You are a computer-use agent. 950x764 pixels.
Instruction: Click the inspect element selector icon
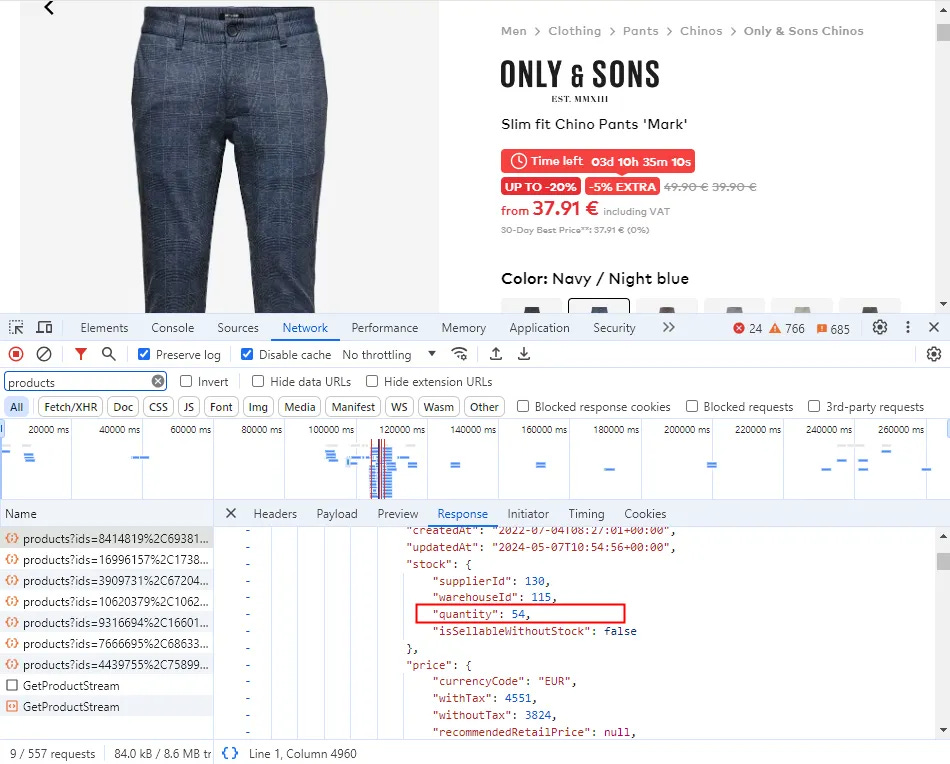coord(16,328)
